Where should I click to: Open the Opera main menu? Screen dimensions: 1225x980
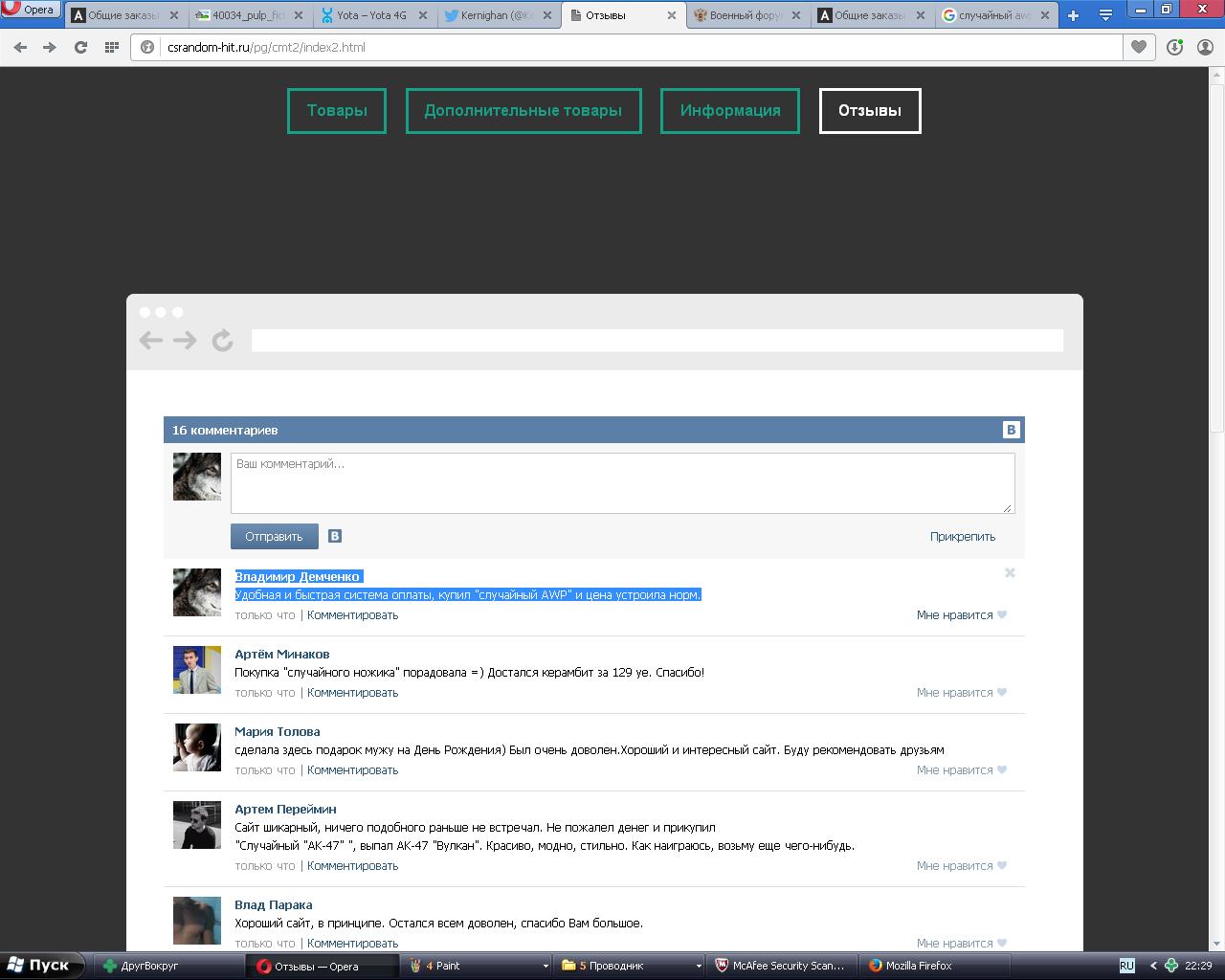(31, 10)
